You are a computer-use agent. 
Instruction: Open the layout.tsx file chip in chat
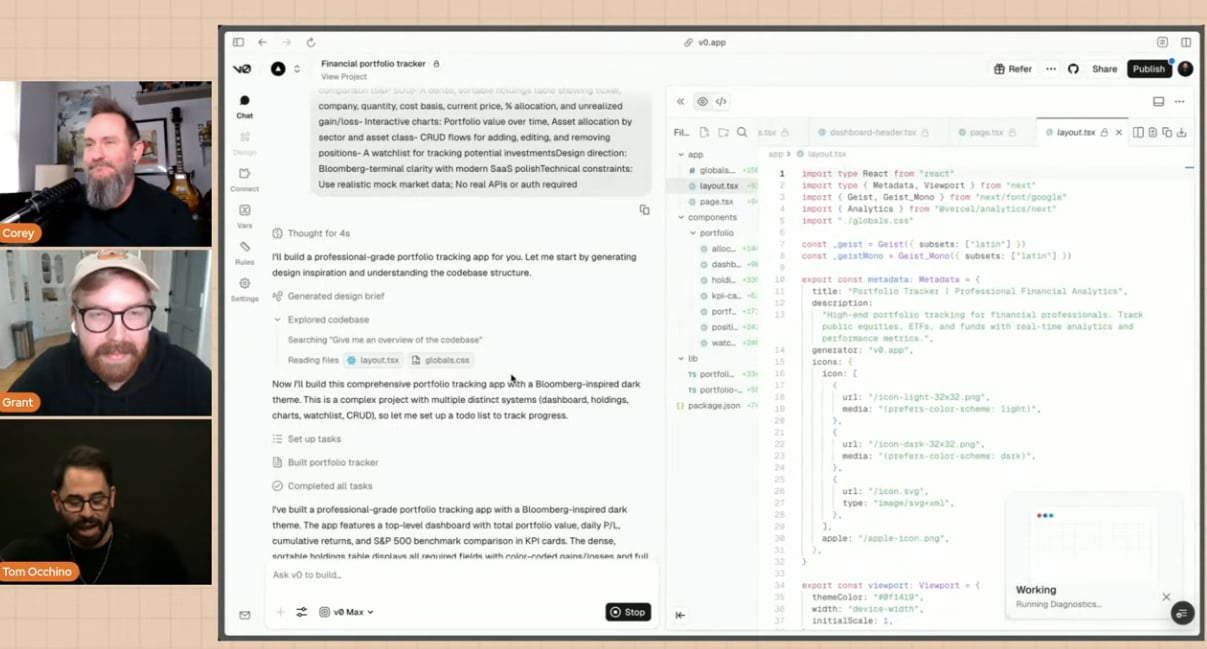(374, 360)
